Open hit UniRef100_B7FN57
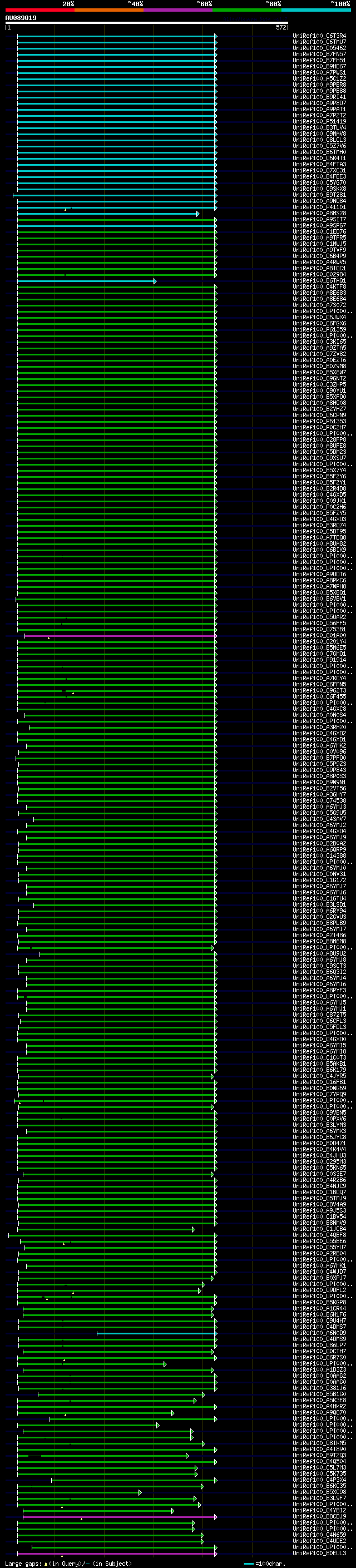The height and width of the screenshot is (1568, 356). 319,54
